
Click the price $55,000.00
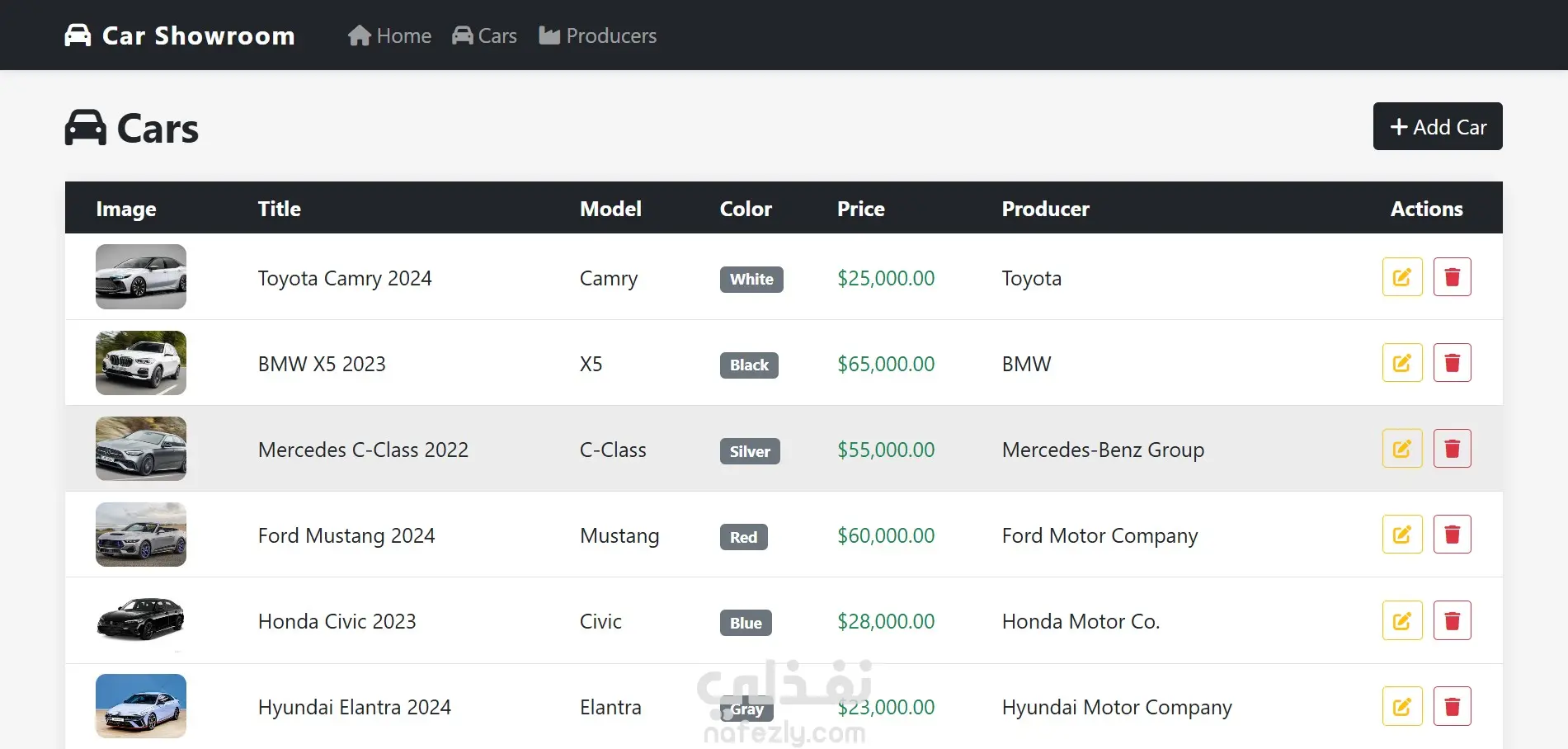point(886,450)
